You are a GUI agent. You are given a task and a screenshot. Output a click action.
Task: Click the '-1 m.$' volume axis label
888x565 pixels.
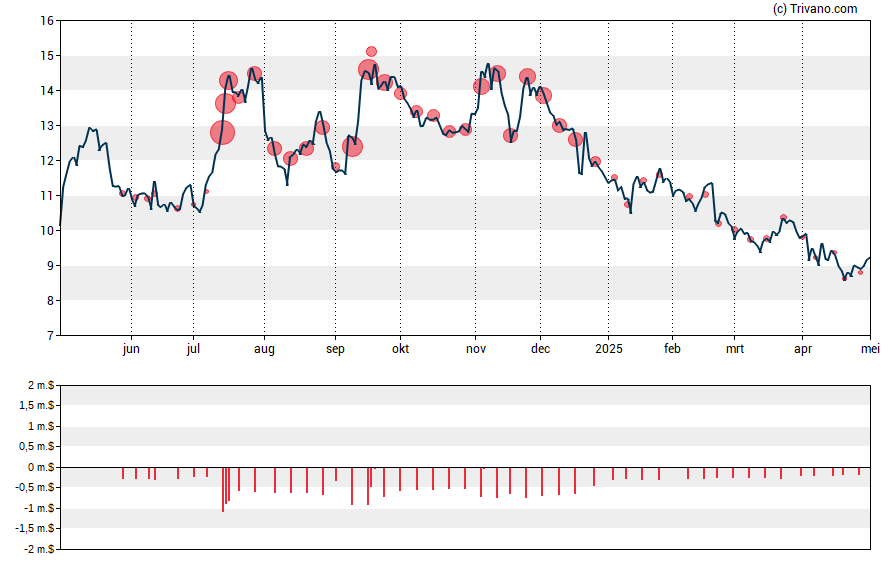pos(39,508)
